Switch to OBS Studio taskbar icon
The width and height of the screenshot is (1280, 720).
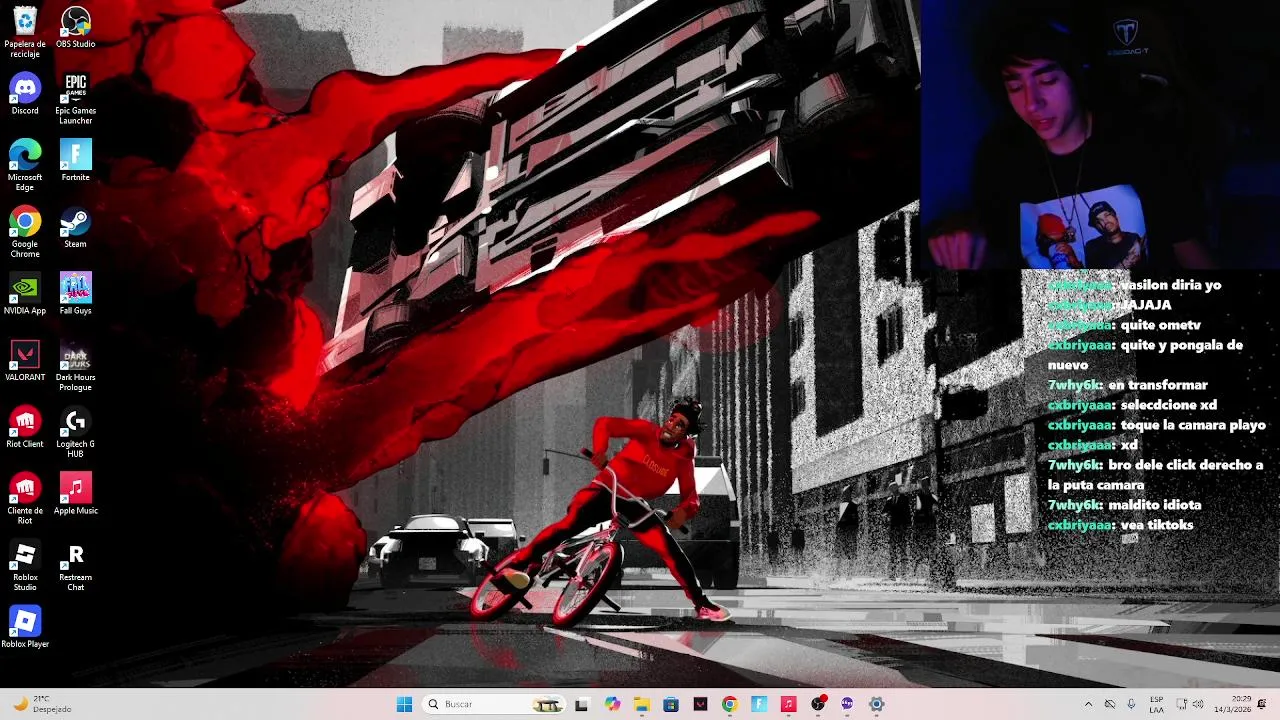click(818, 704)
